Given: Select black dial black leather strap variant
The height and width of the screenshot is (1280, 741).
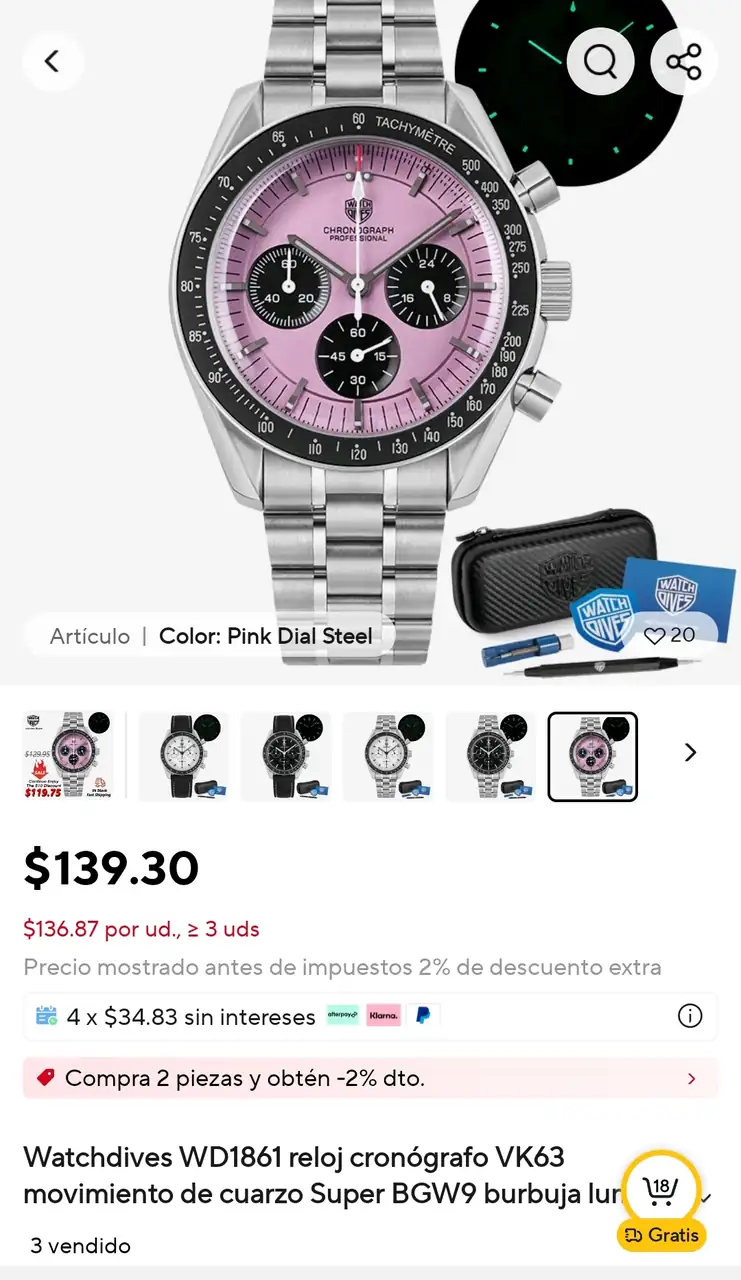Looking at the screenshot, I should click(285, 756).
